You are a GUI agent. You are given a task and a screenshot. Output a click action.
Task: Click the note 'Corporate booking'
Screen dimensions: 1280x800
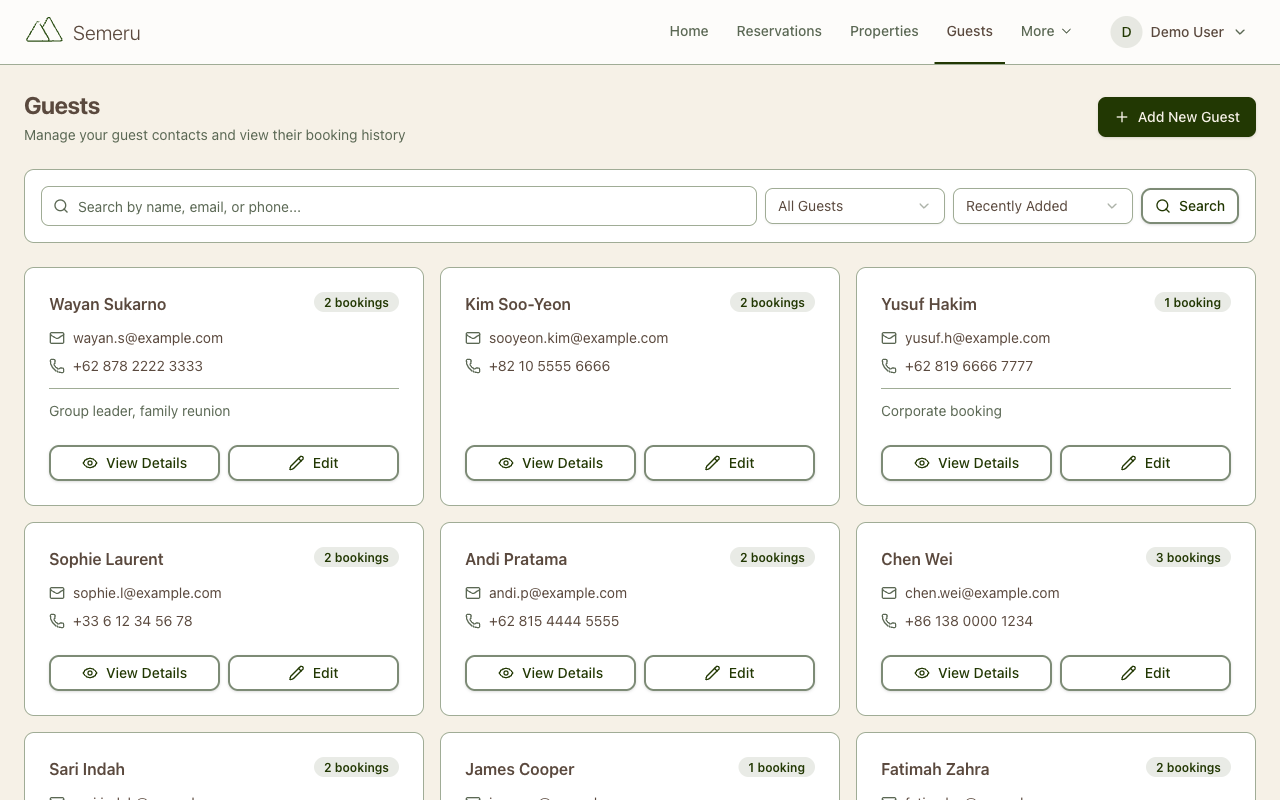(x=941, y=411)
